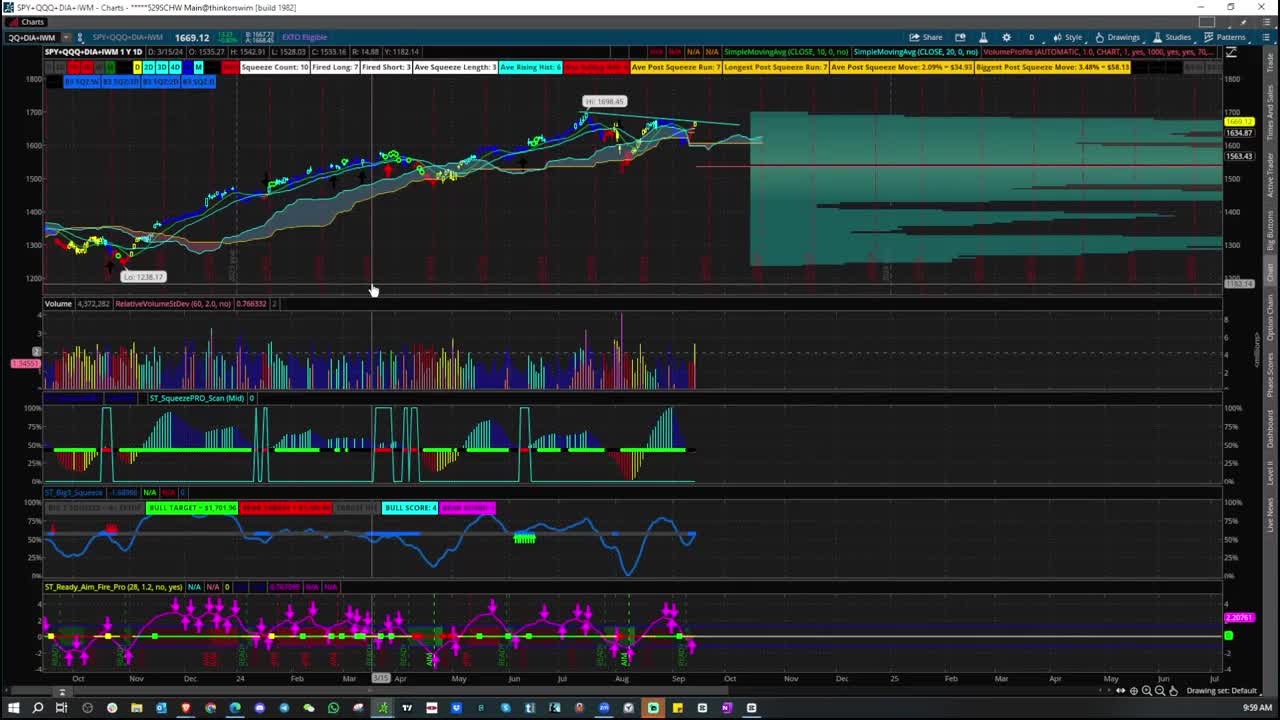Click the crosshair pan icon below chart

click(x=1134, y=691)
